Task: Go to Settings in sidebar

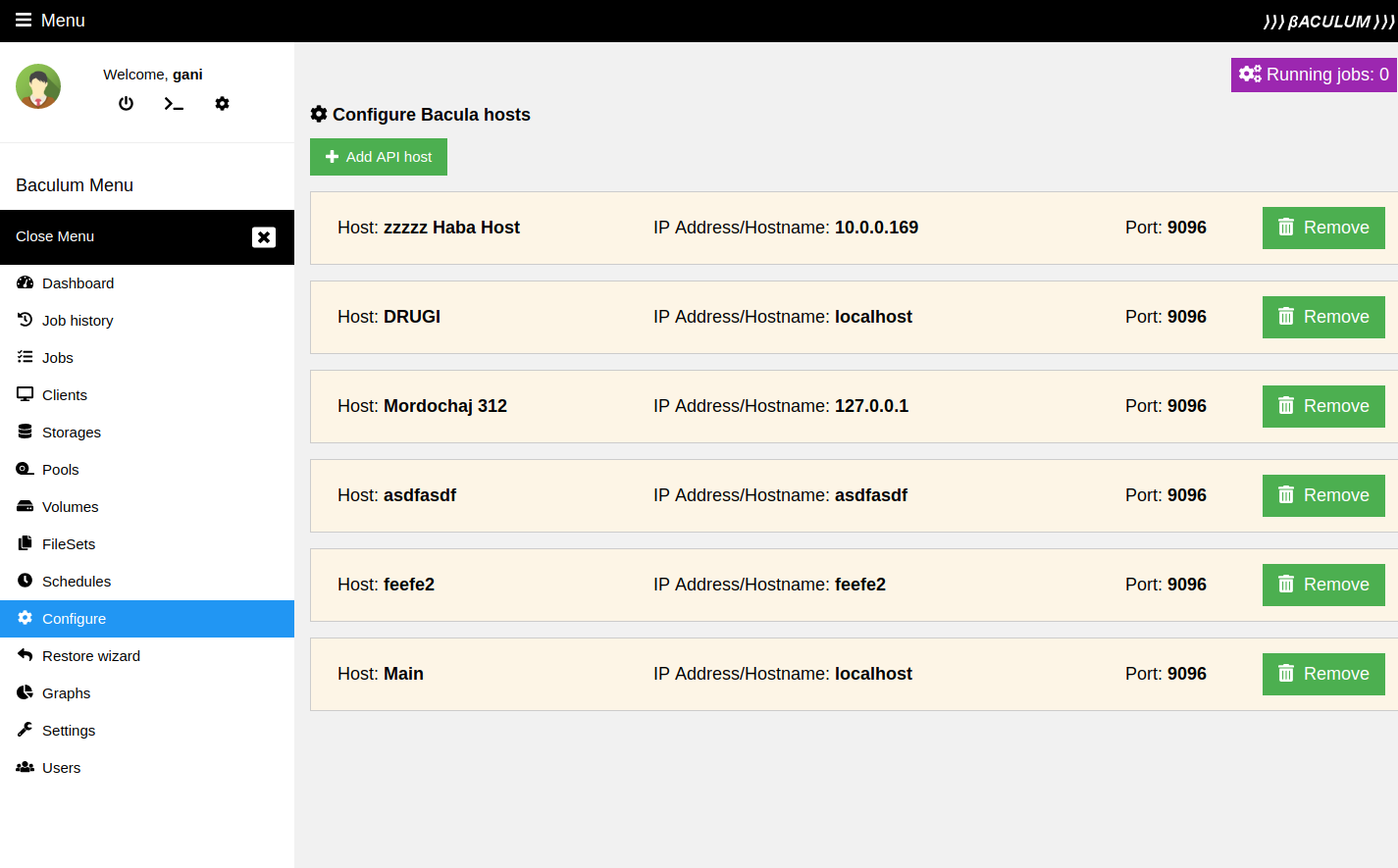Action: (147, 731)
